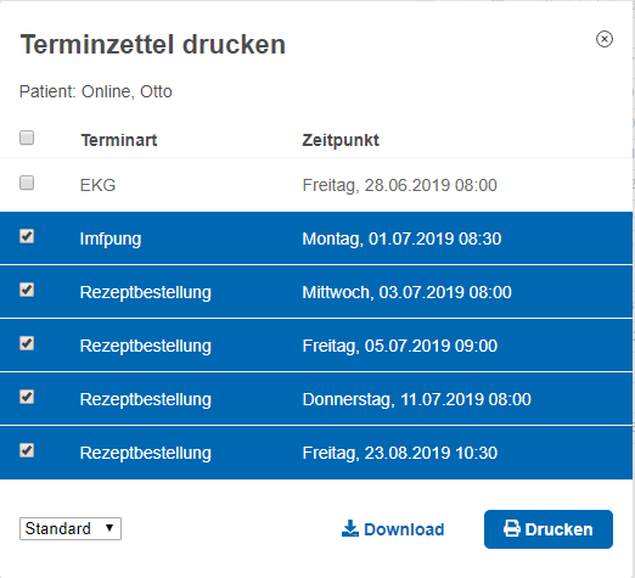Check the EKG appointment checkbox
The height and width of the screenshot is (578, 635).
coord(27,183)
